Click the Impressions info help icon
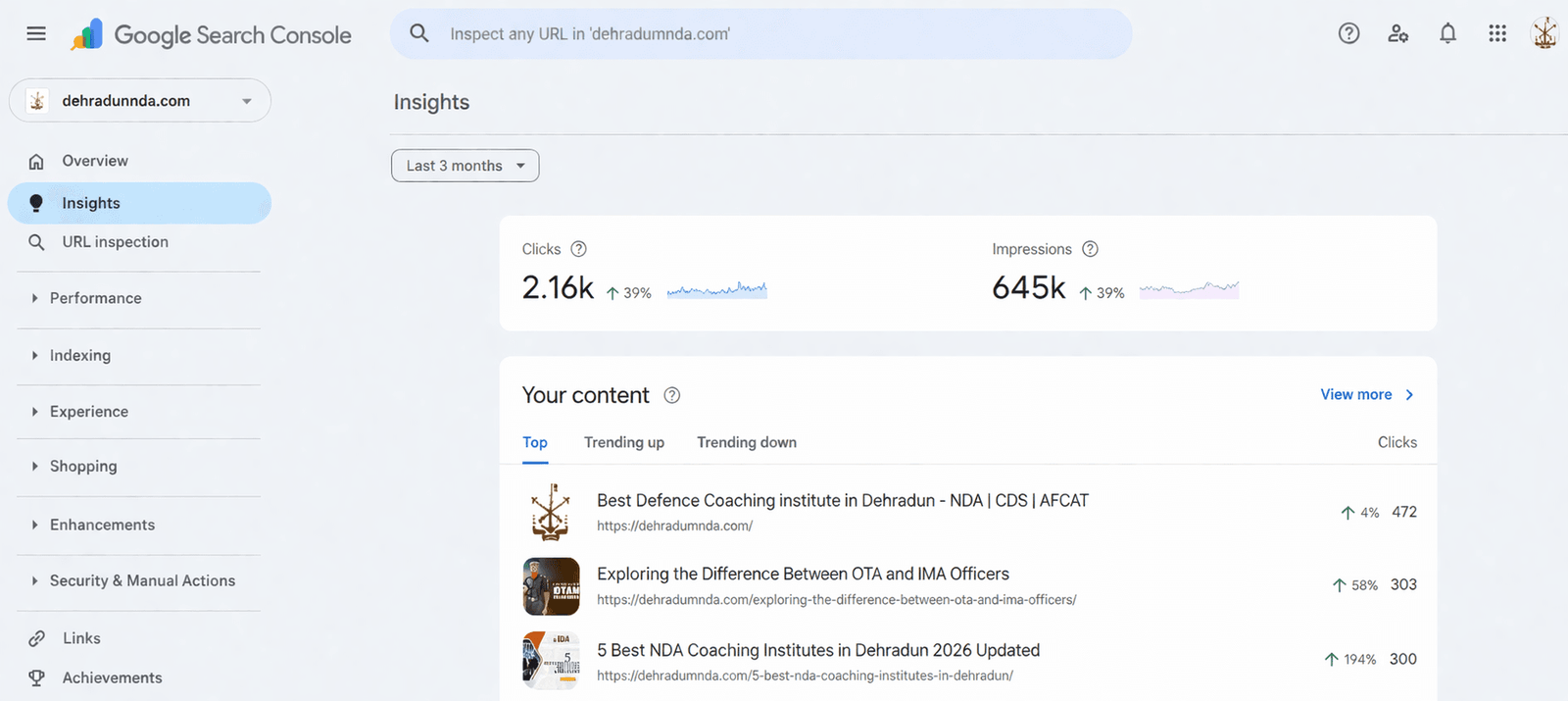The image size is (1568, 701). 1090,249
